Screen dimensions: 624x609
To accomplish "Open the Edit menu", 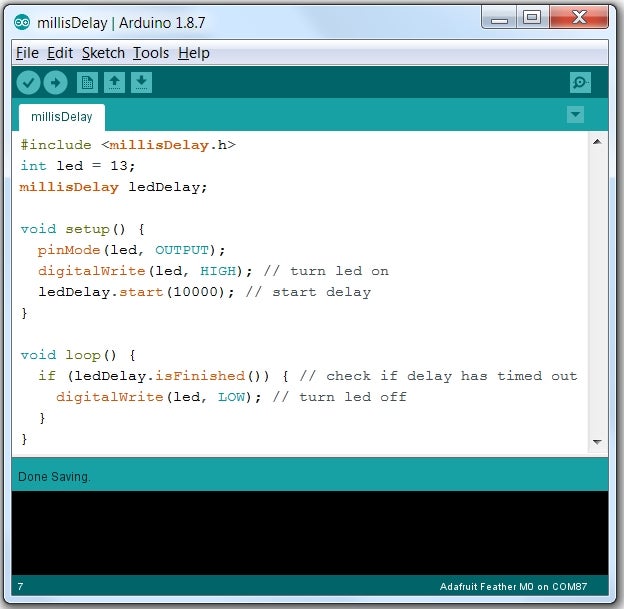I will 60,53.
